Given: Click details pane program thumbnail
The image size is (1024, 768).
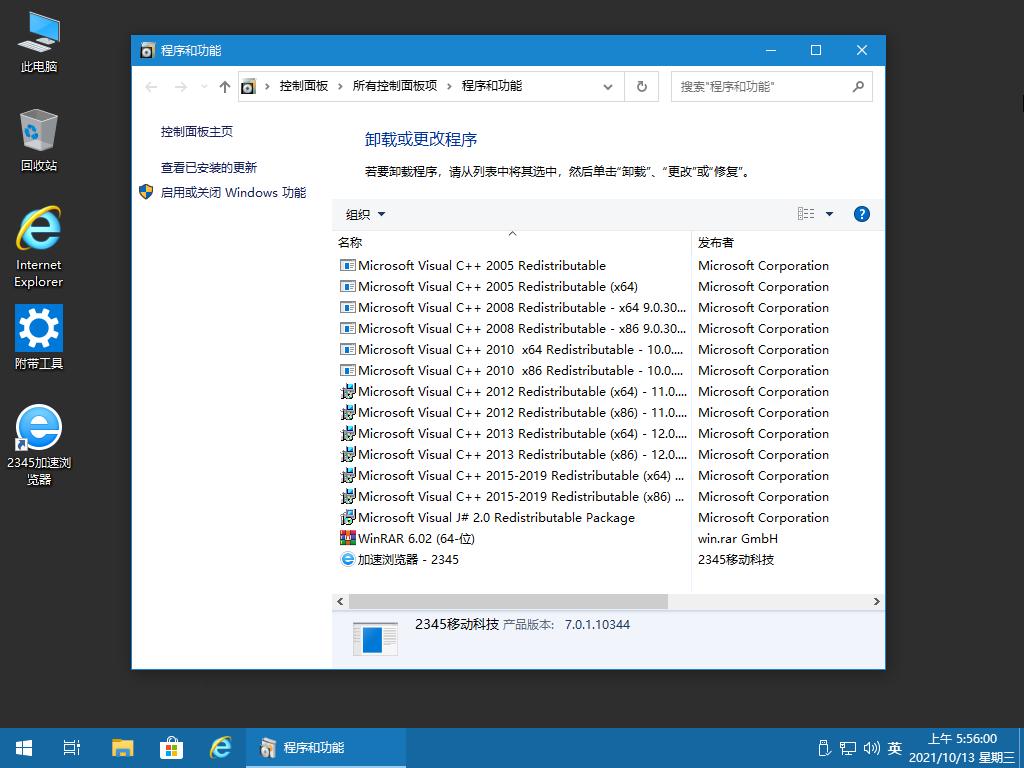Looking at the screenshot, I should pos(375,638).
